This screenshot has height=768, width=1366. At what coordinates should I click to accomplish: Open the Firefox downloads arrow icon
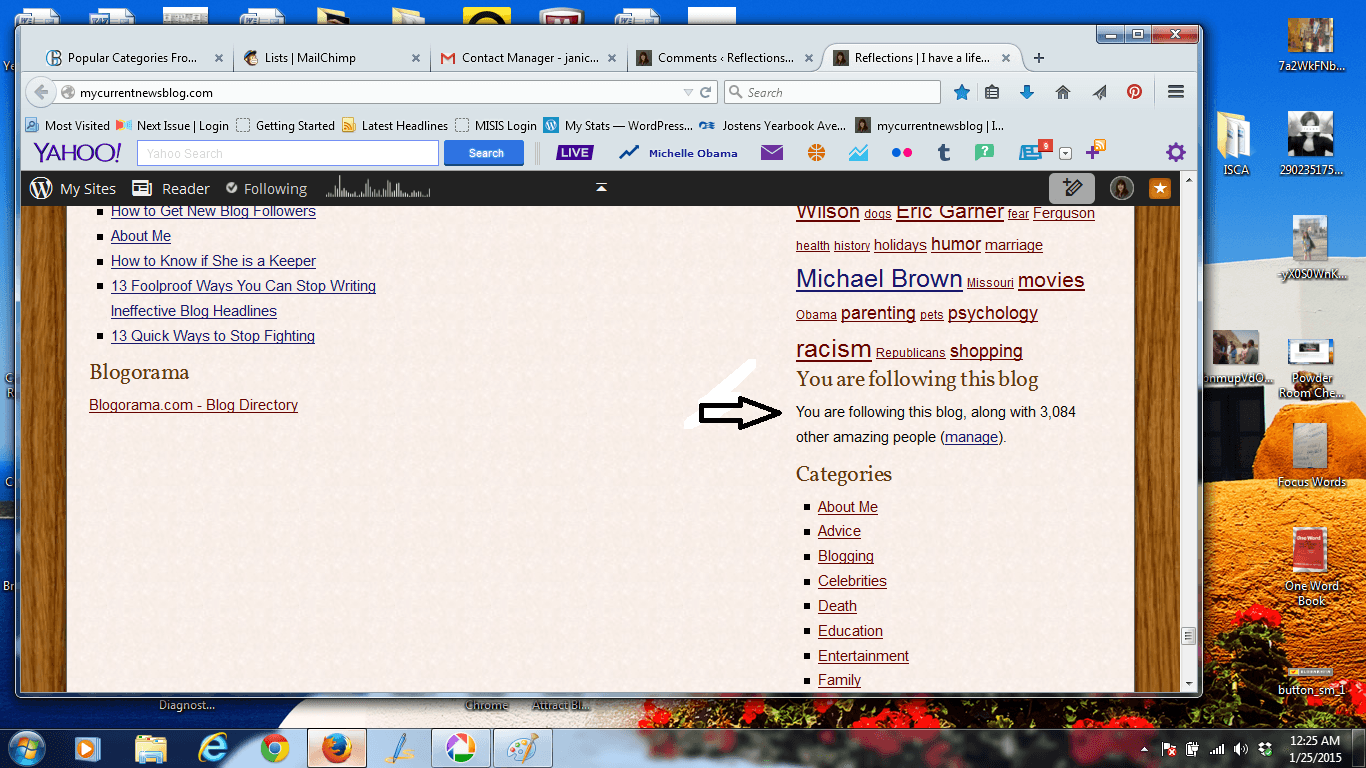[x=1026, y=92]
